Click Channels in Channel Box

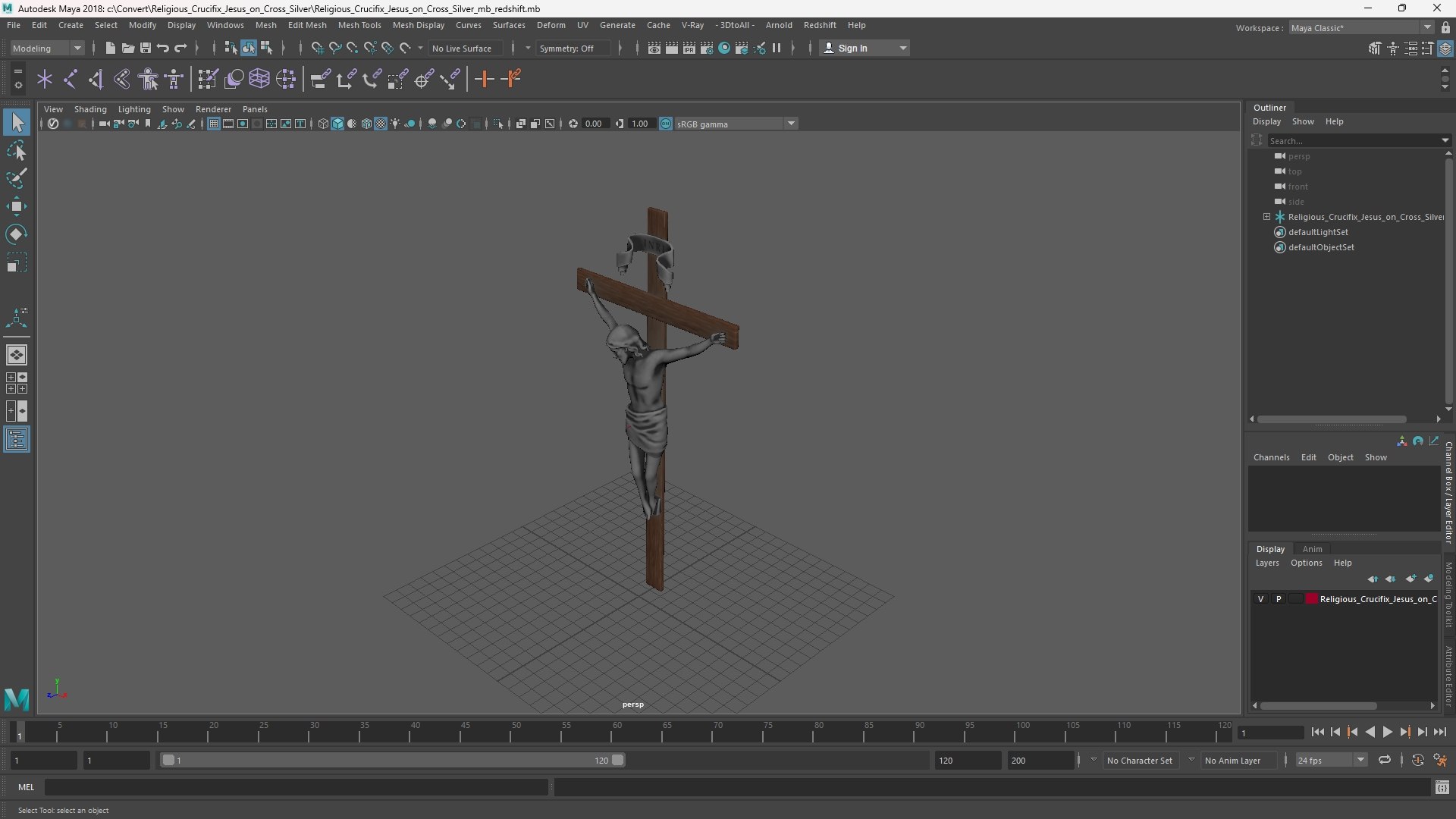click(x=1271, y=457)
